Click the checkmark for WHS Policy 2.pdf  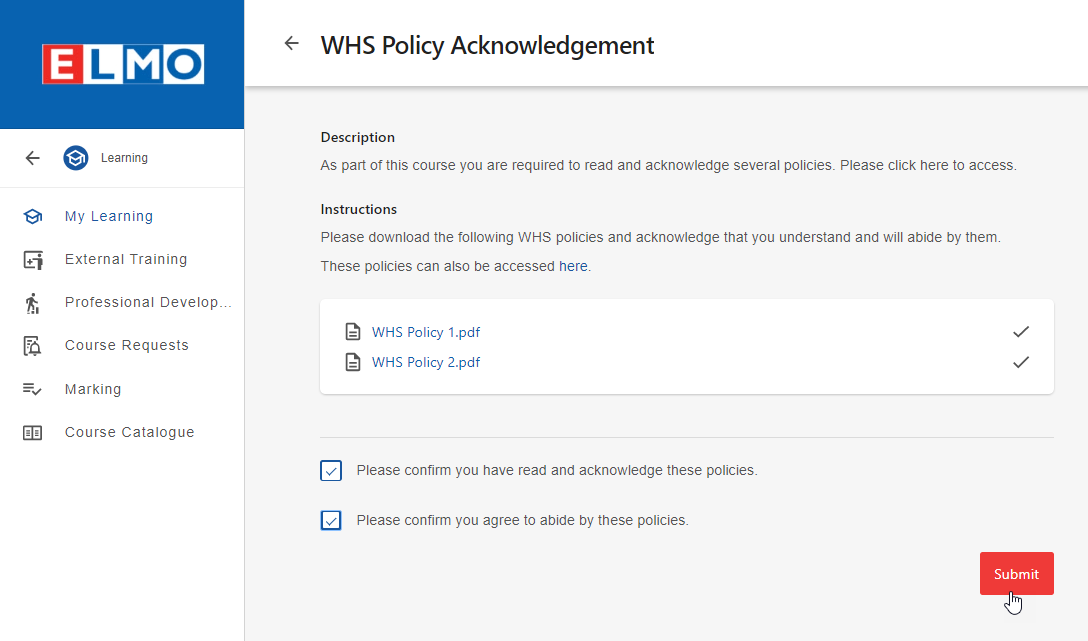1021,362
